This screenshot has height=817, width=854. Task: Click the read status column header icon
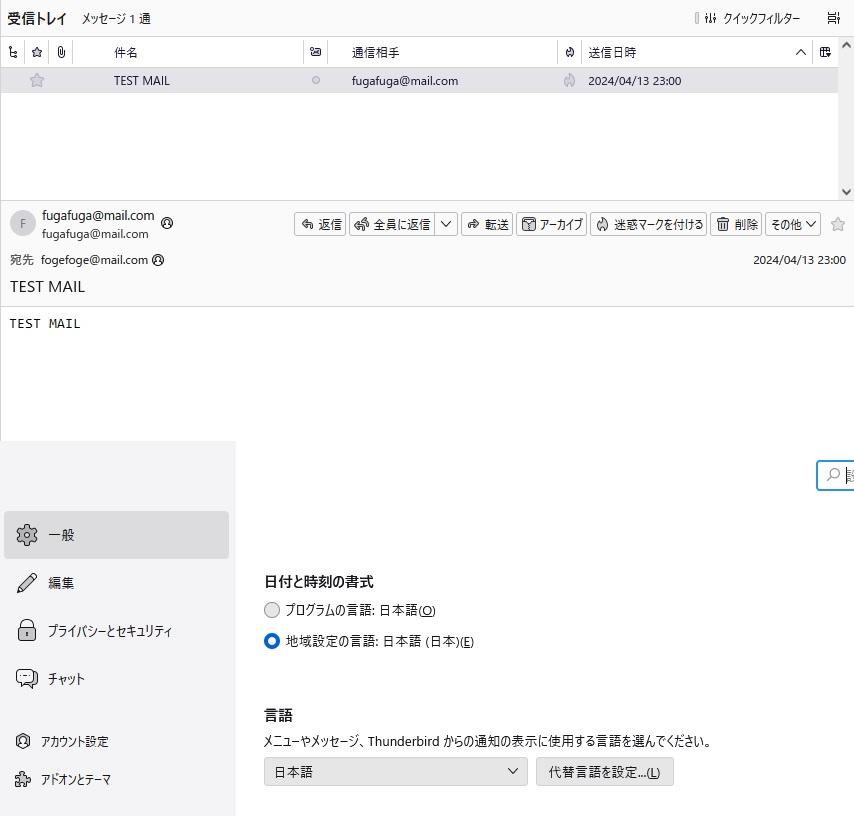(316, 52)
